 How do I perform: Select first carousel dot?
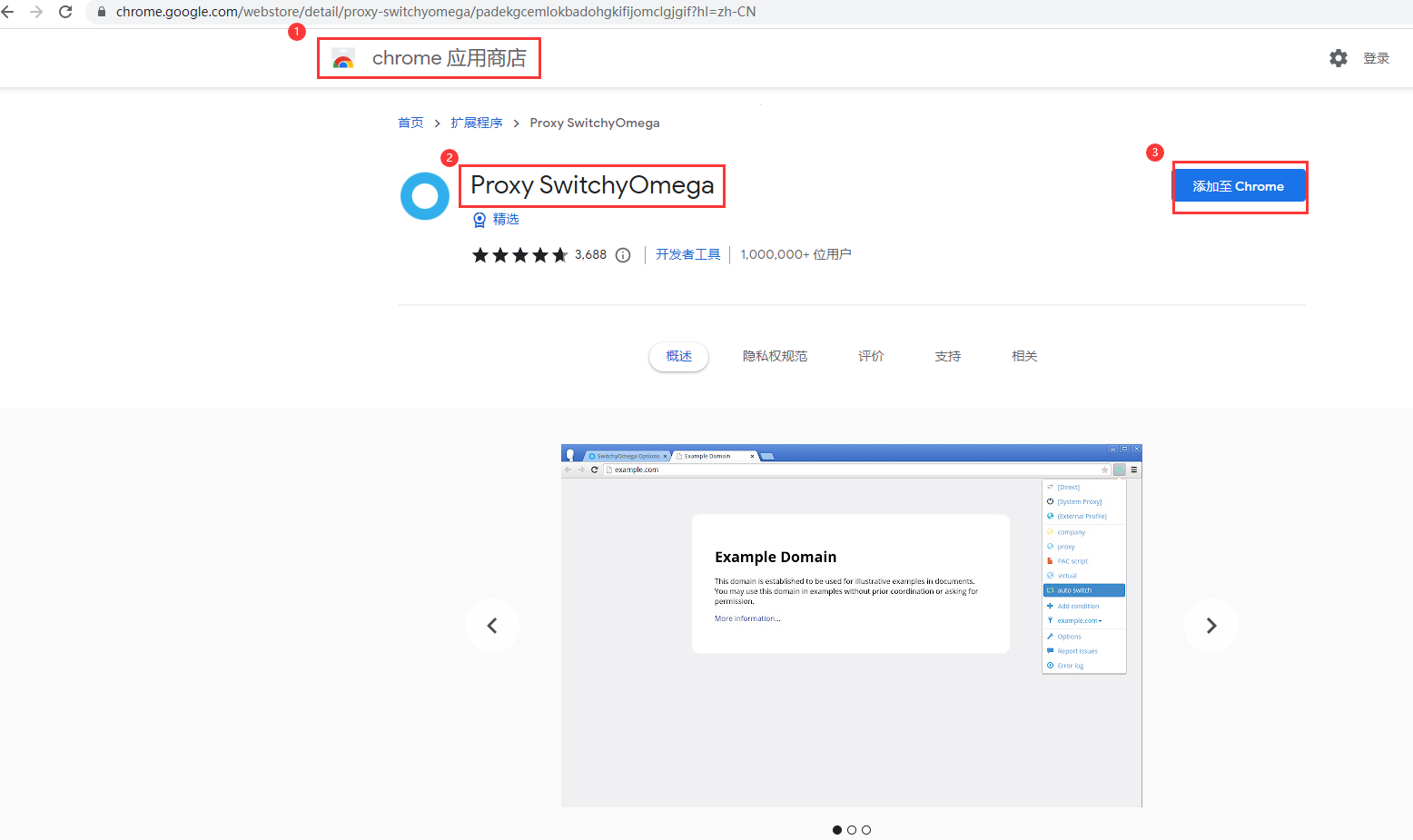coord(837,830)
